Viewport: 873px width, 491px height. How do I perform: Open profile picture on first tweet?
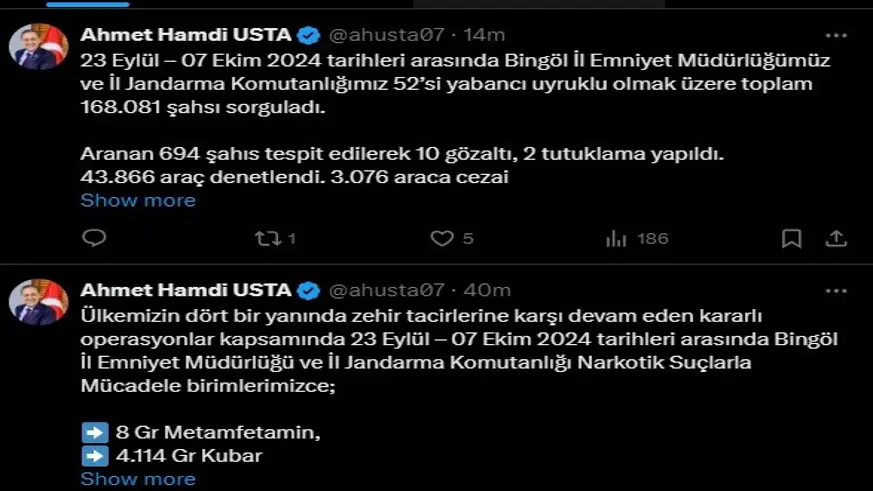click(39, 47)
